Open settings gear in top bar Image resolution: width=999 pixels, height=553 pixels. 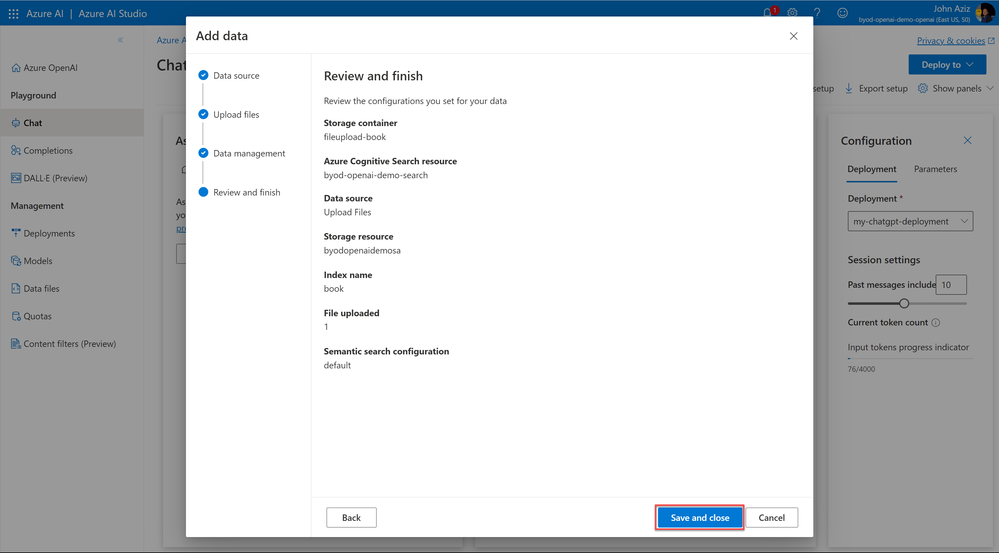(x=793, y=13)
